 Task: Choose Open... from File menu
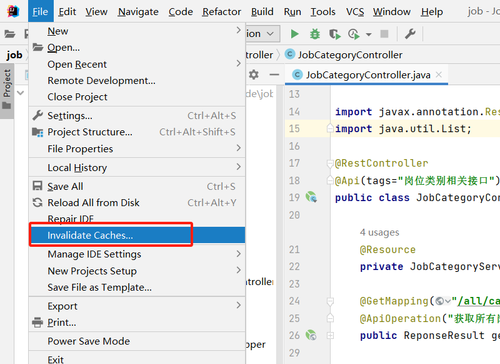(137, 47)
